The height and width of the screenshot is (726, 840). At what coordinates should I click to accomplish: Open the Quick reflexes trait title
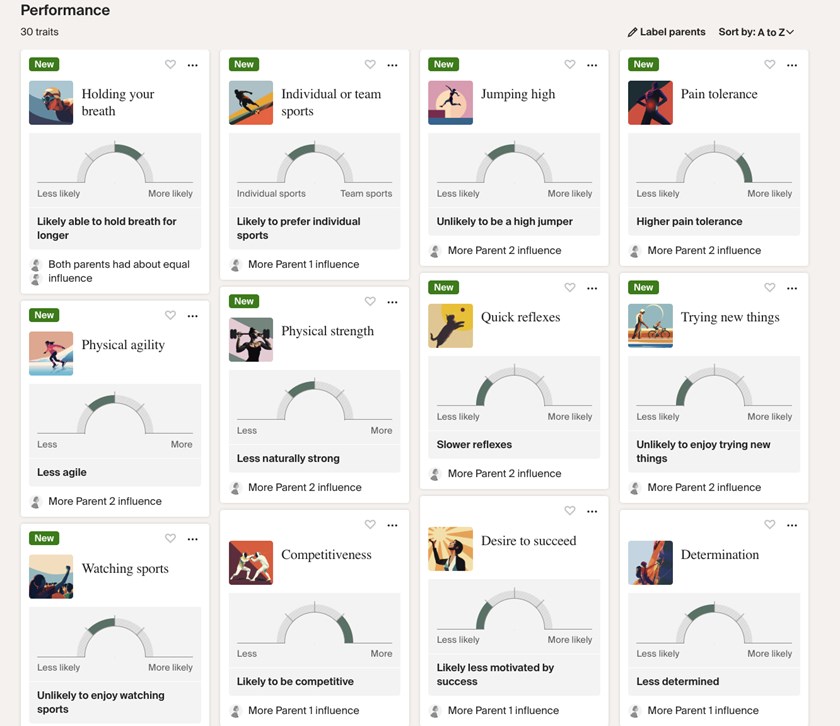tap(520, 317)
